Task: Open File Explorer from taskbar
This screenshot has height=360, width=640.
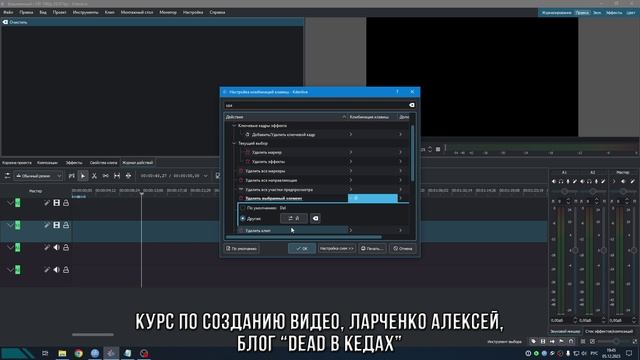Action: 62,353
